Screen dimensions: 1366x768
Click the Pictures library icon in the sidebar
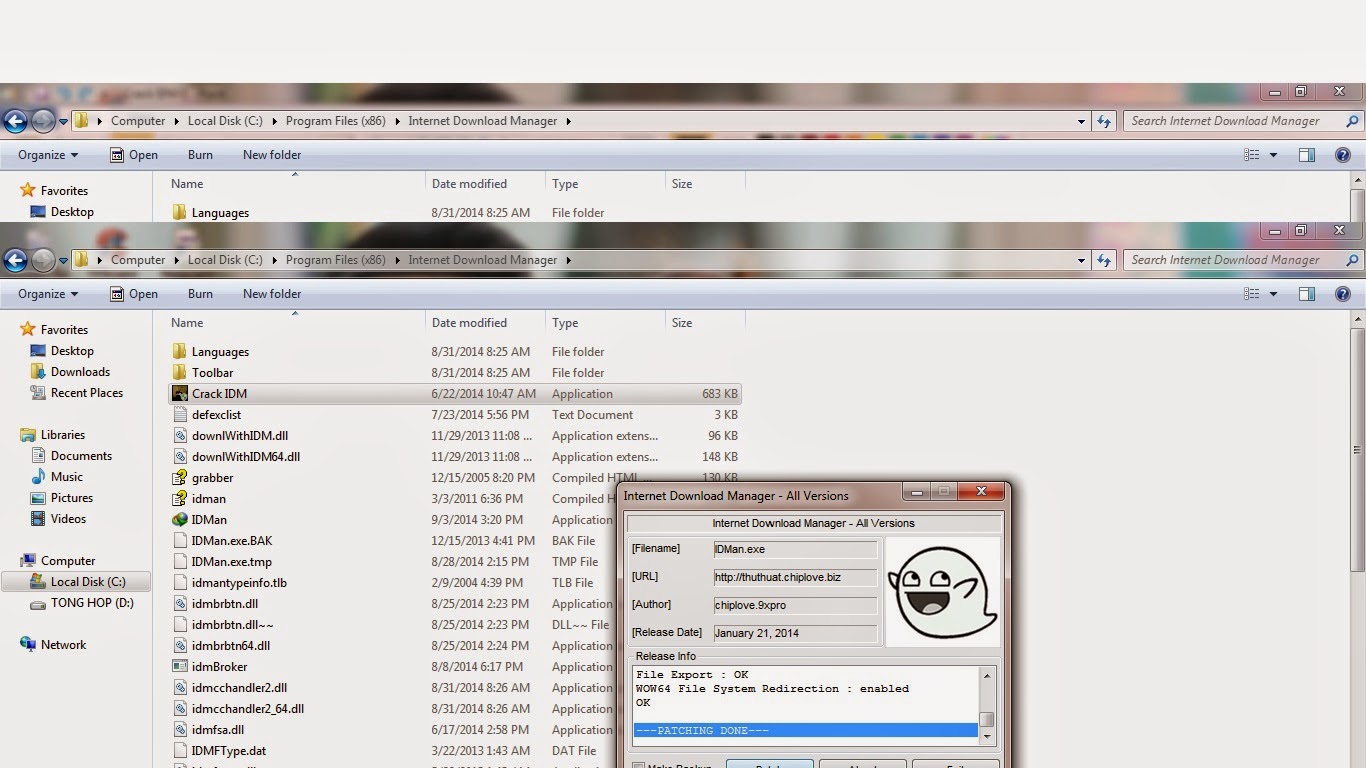(x=38, y=498)
